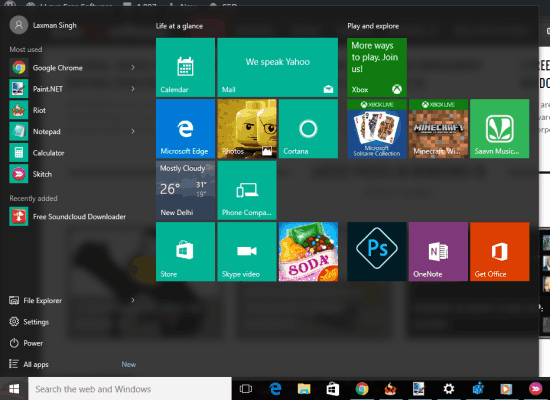Open the Skype video tile

coord(247,252)
